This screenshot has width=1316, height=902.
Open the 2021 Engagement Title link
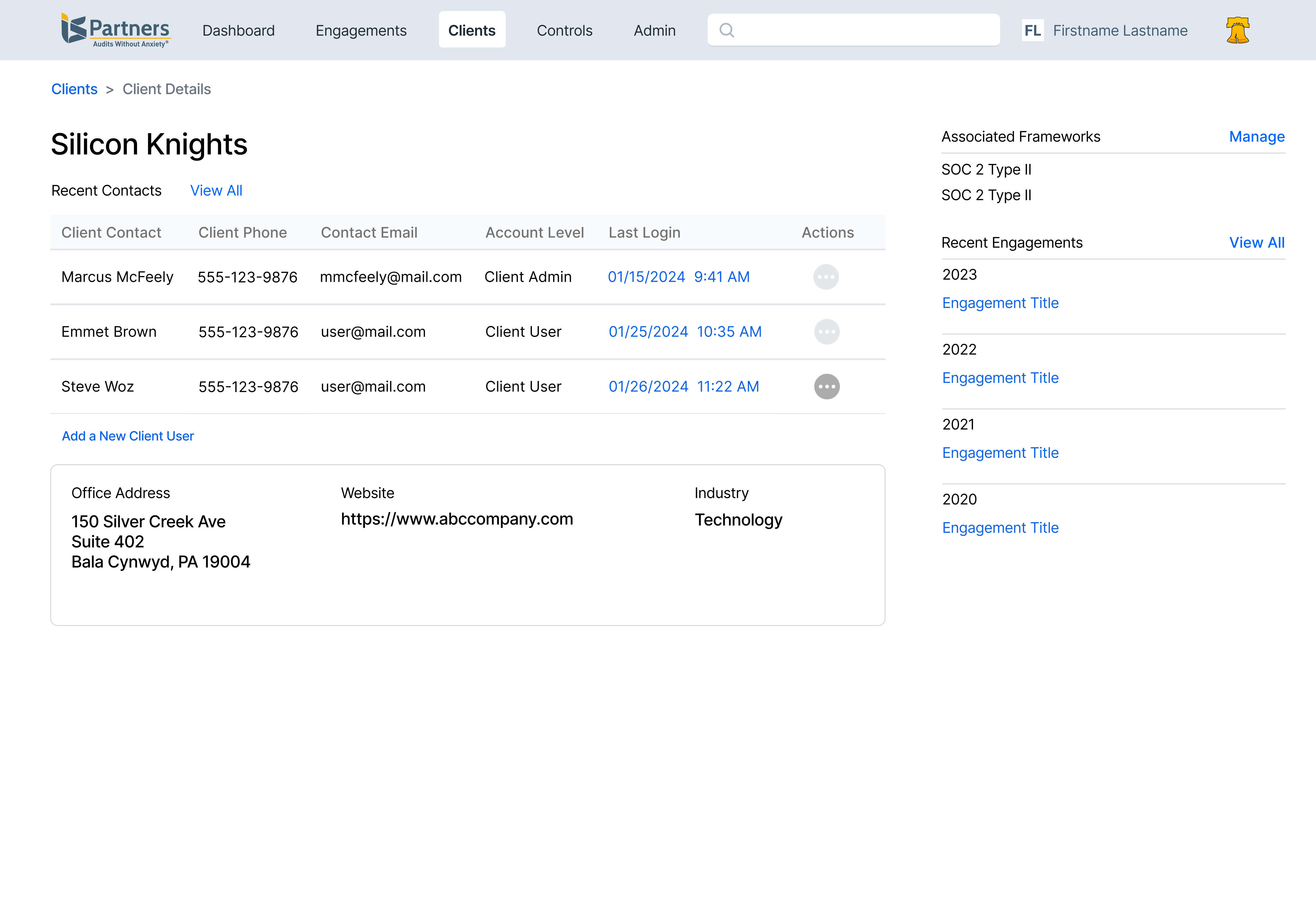[x=1000, y=453]
